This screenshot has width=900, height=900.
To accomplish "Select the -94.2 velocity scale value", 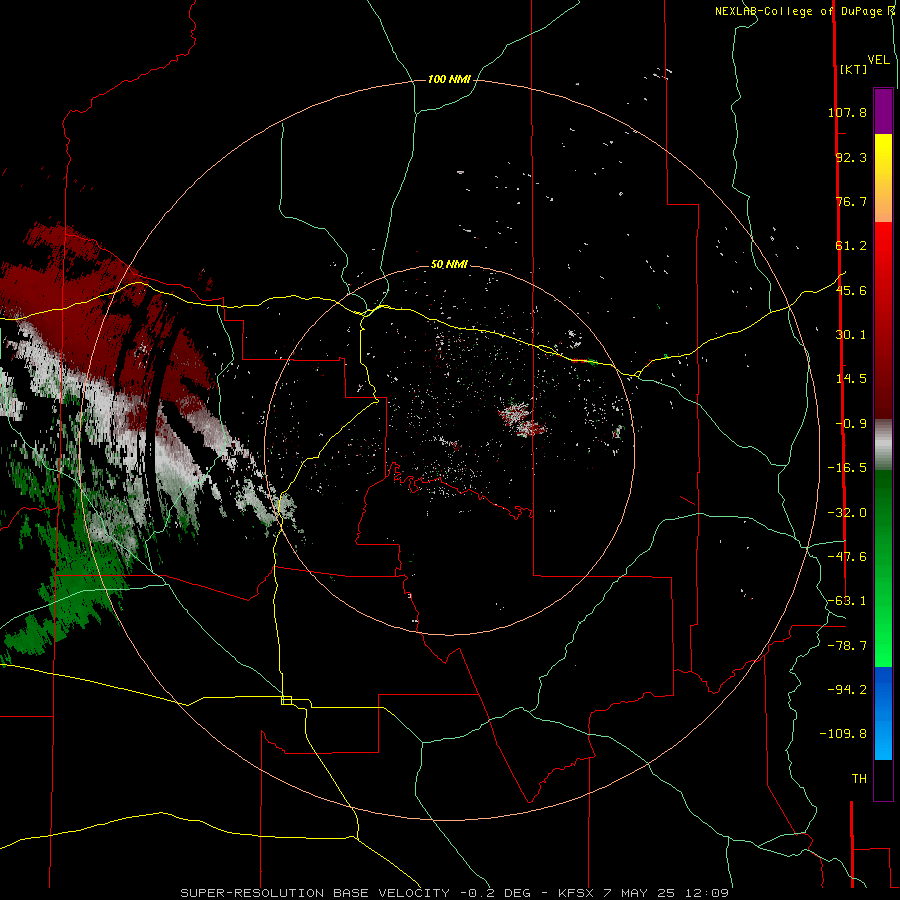I will (847, 690).
